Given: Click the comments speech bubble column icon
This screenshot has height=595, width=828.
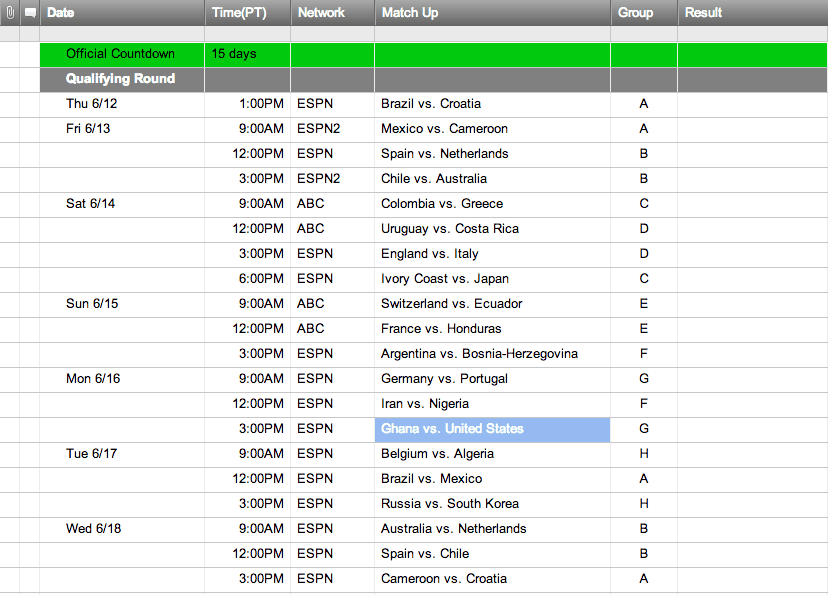Looking at the screenshot, I should pos(30,13).
